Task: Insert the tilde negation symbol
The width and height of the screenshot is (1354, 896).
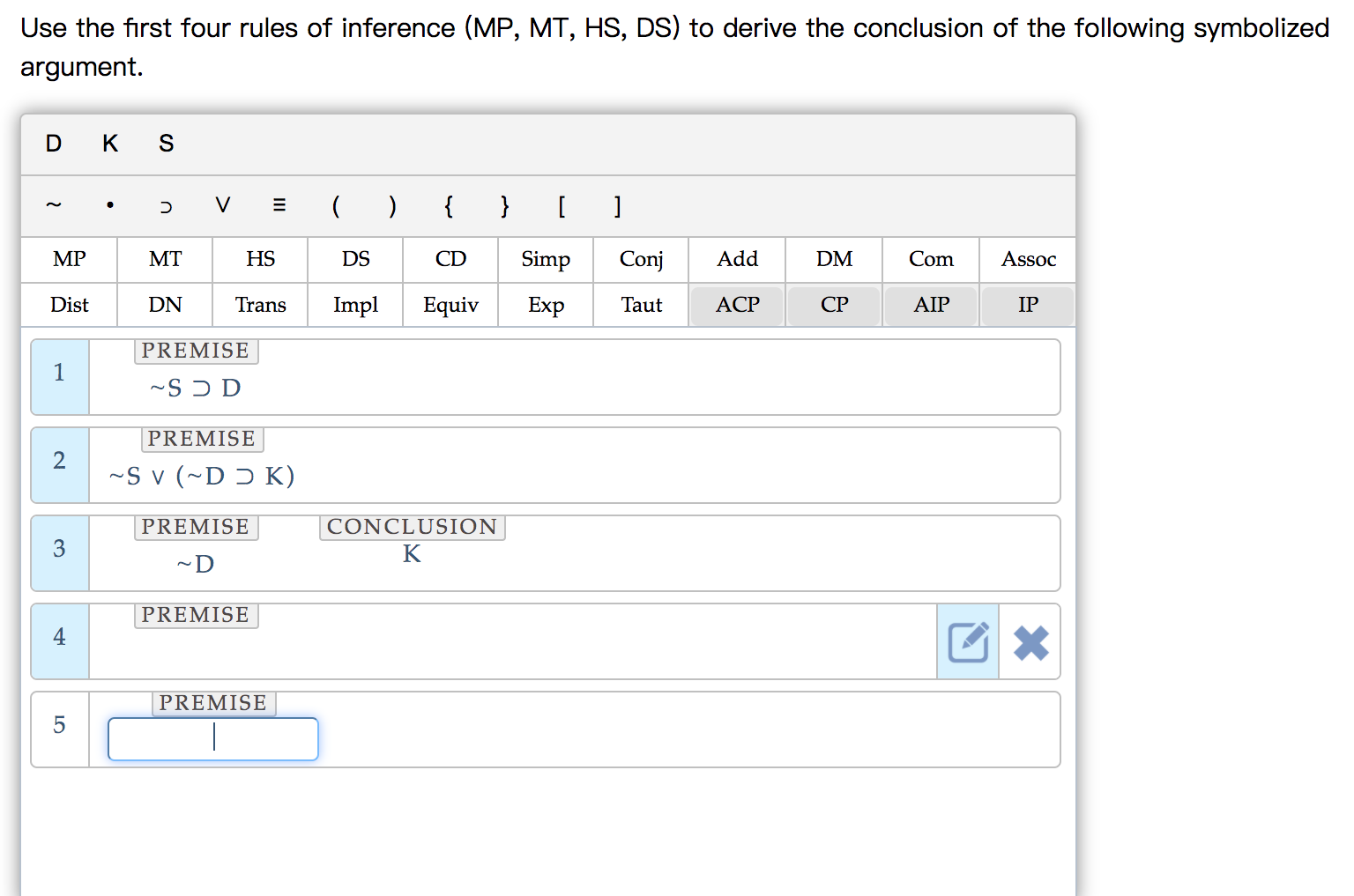Action: (53, 206)
